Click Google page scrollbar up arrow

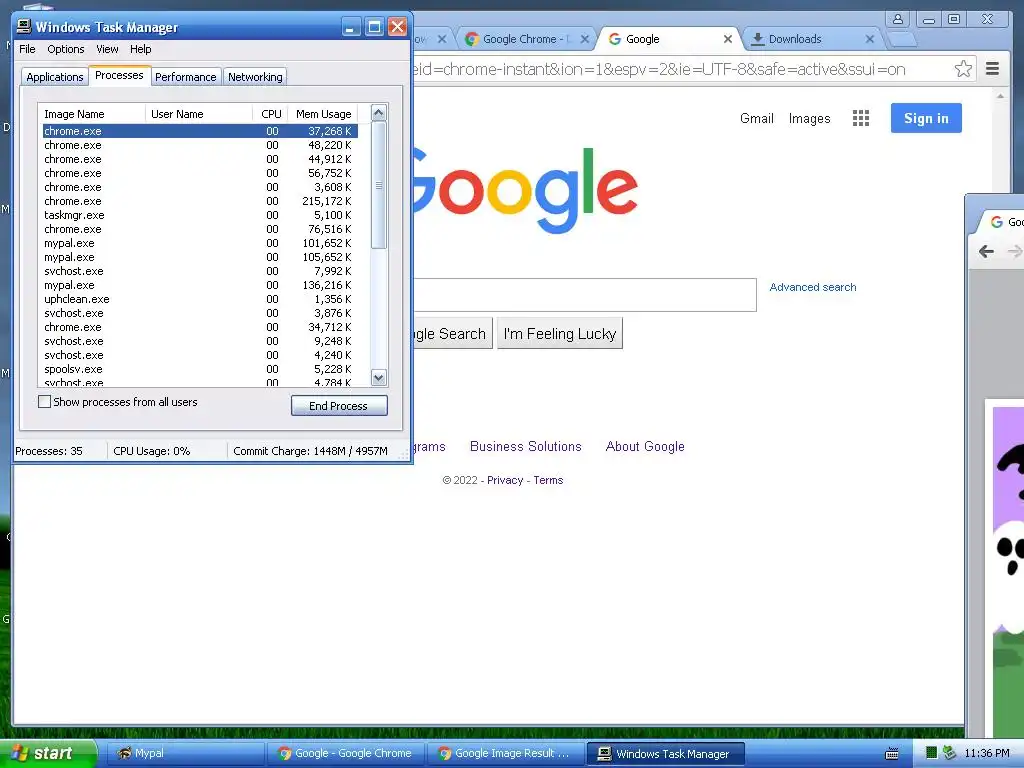click(1000, 96)
